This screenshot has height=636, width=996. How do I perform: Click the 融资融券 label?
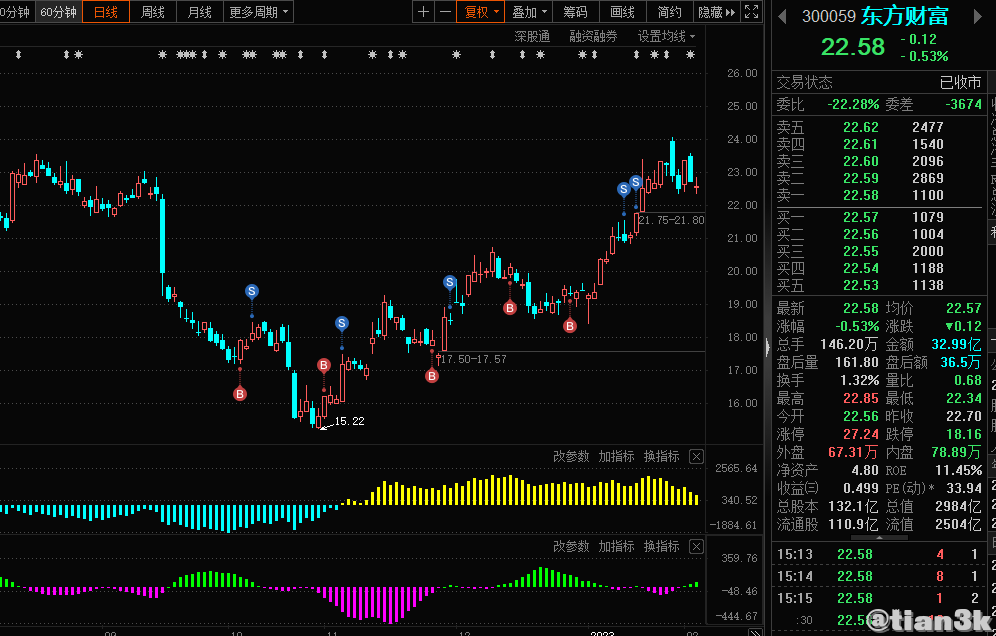[x=593, y=36]
